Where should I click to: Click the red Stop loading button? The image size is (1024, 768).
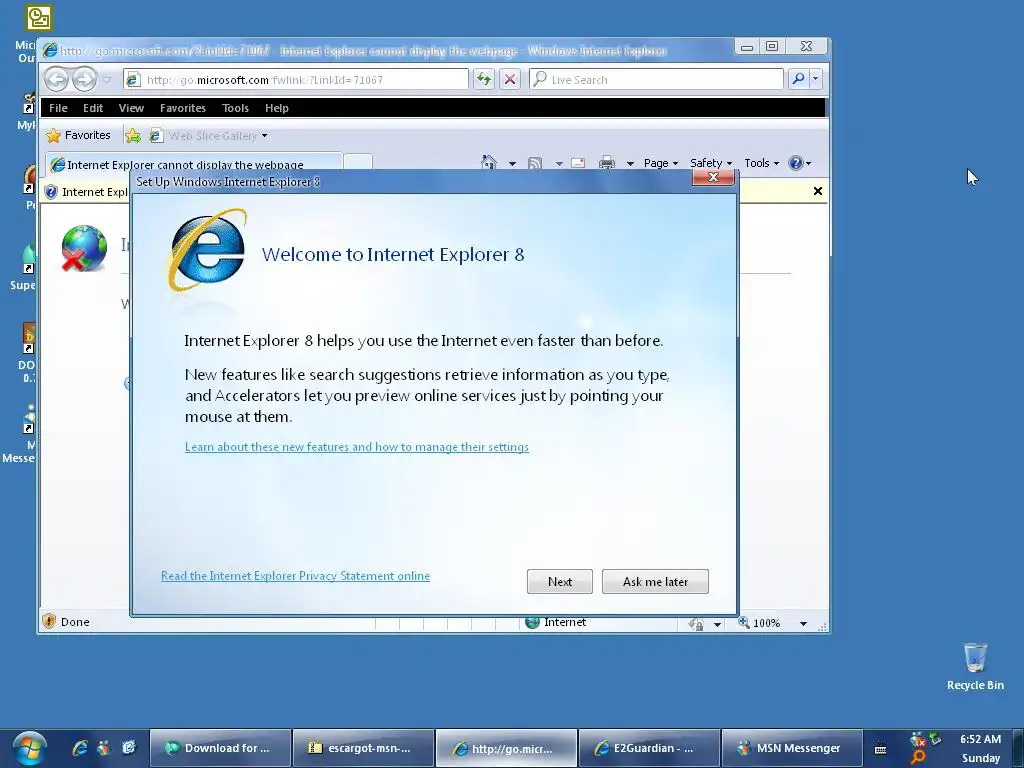pos(510,80)
